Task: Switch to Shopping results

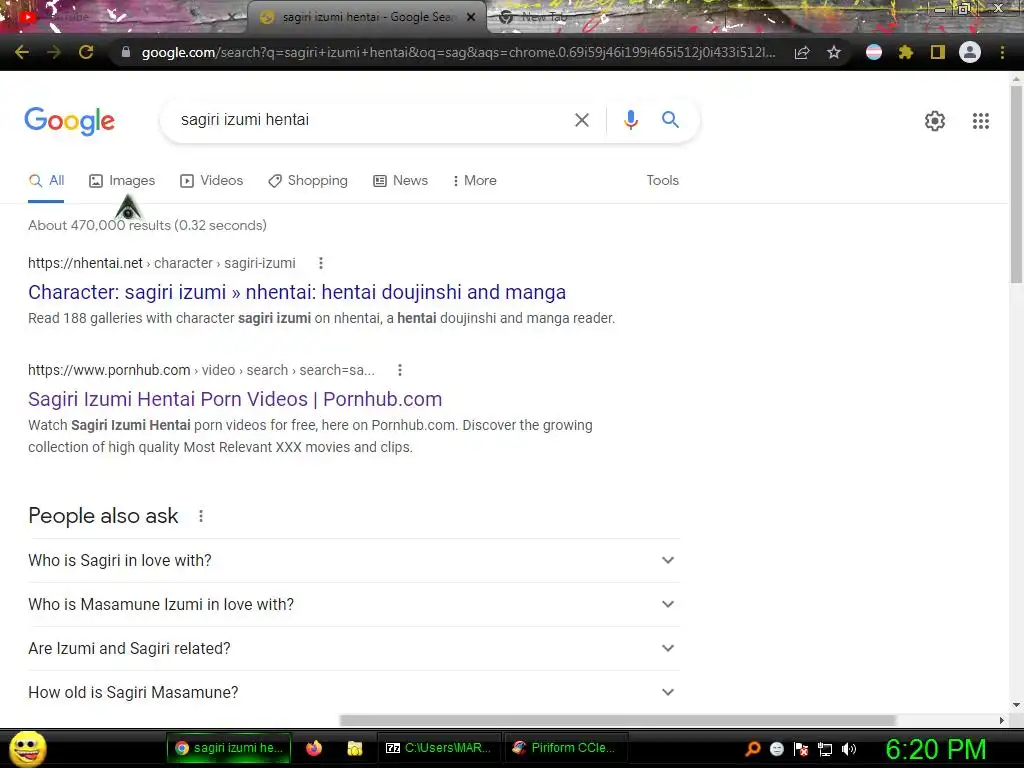Action: tap(308, 181)
